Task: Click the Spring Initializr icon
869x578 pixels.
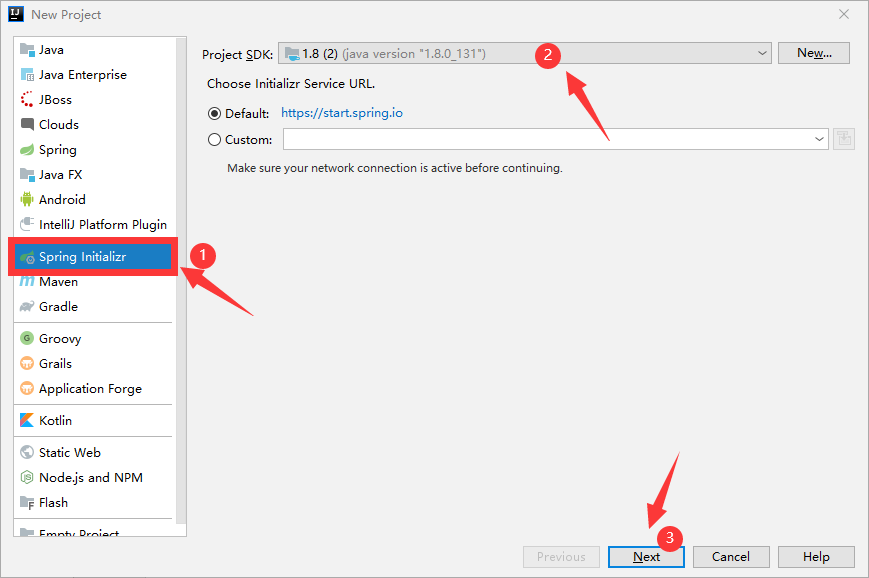Action: tap(27, 257)
